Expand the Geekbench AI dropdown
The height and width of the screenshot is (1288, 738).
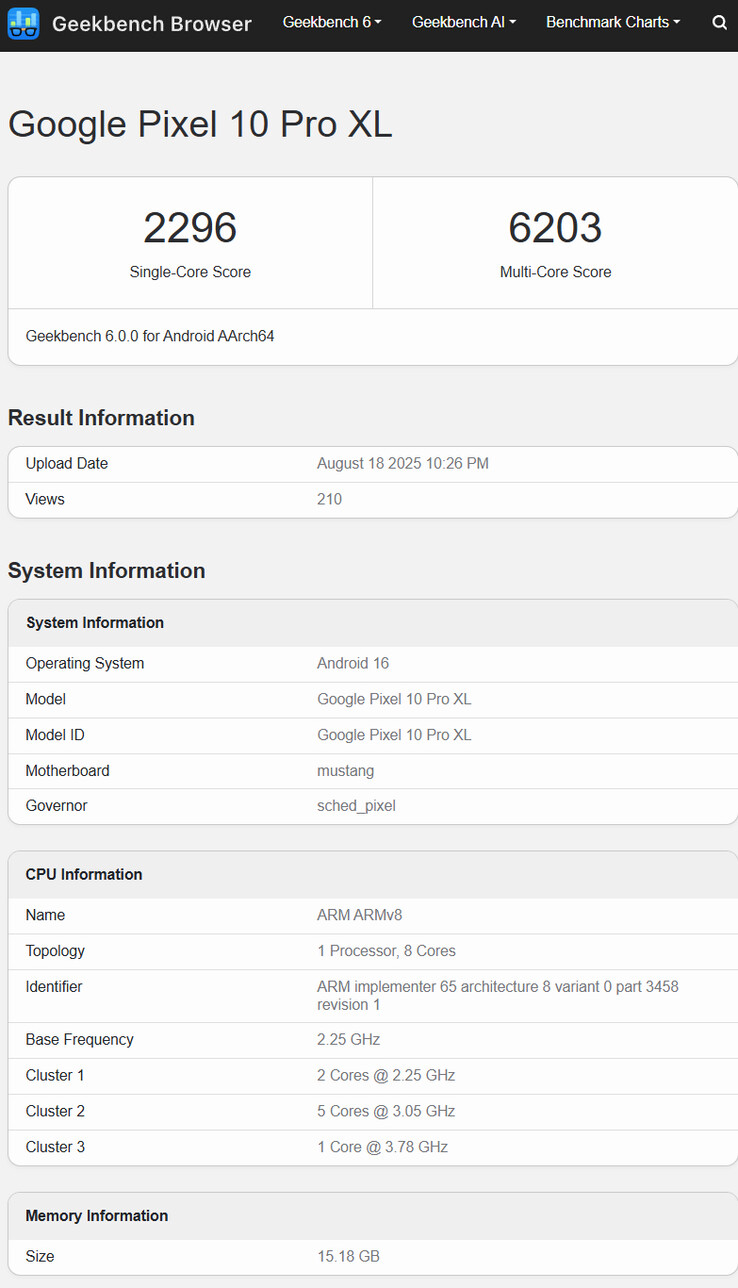pos(464,22)
